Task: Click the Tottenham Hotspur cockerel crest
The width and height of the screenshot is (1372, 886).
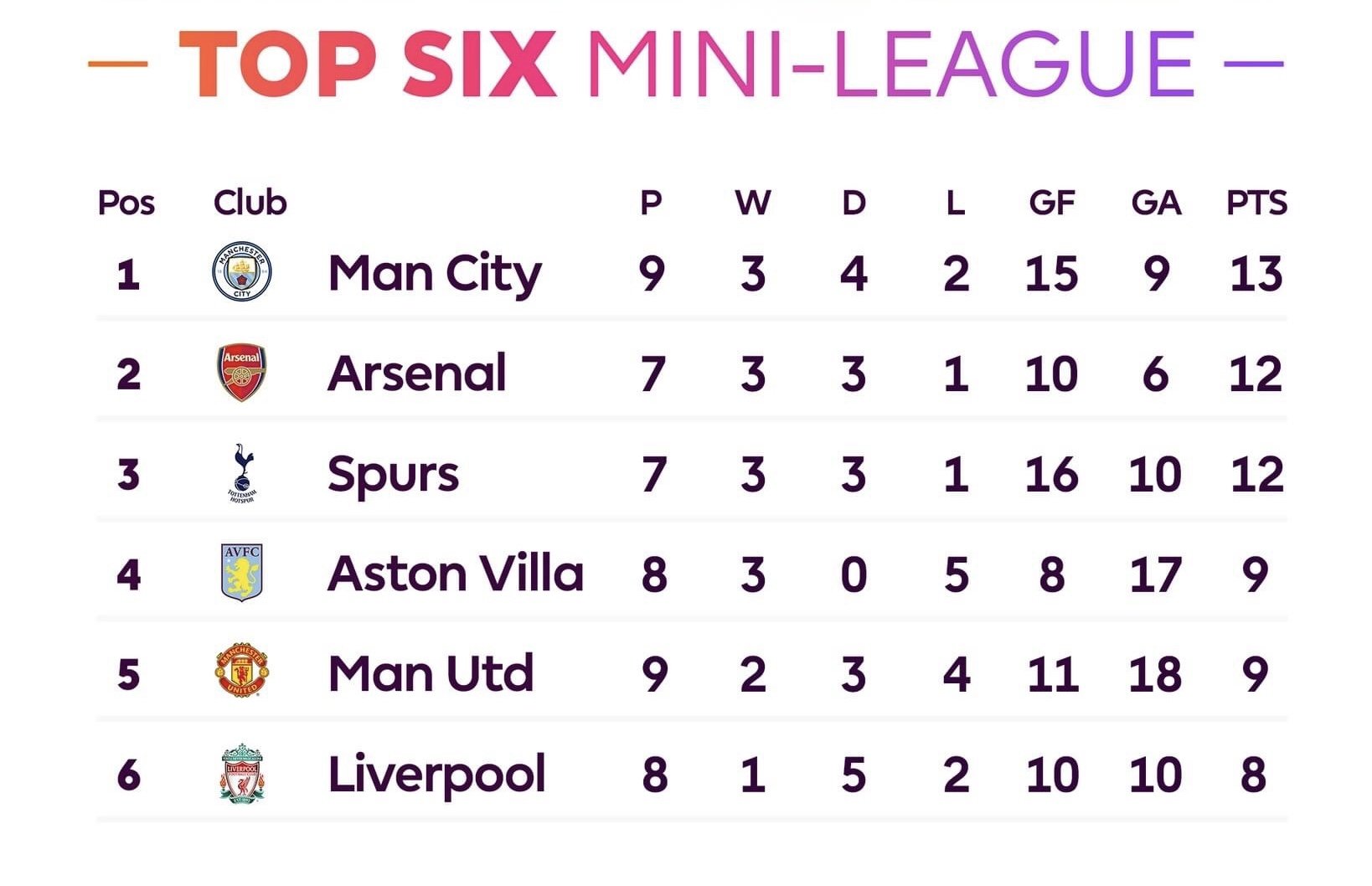Action: 242,473
